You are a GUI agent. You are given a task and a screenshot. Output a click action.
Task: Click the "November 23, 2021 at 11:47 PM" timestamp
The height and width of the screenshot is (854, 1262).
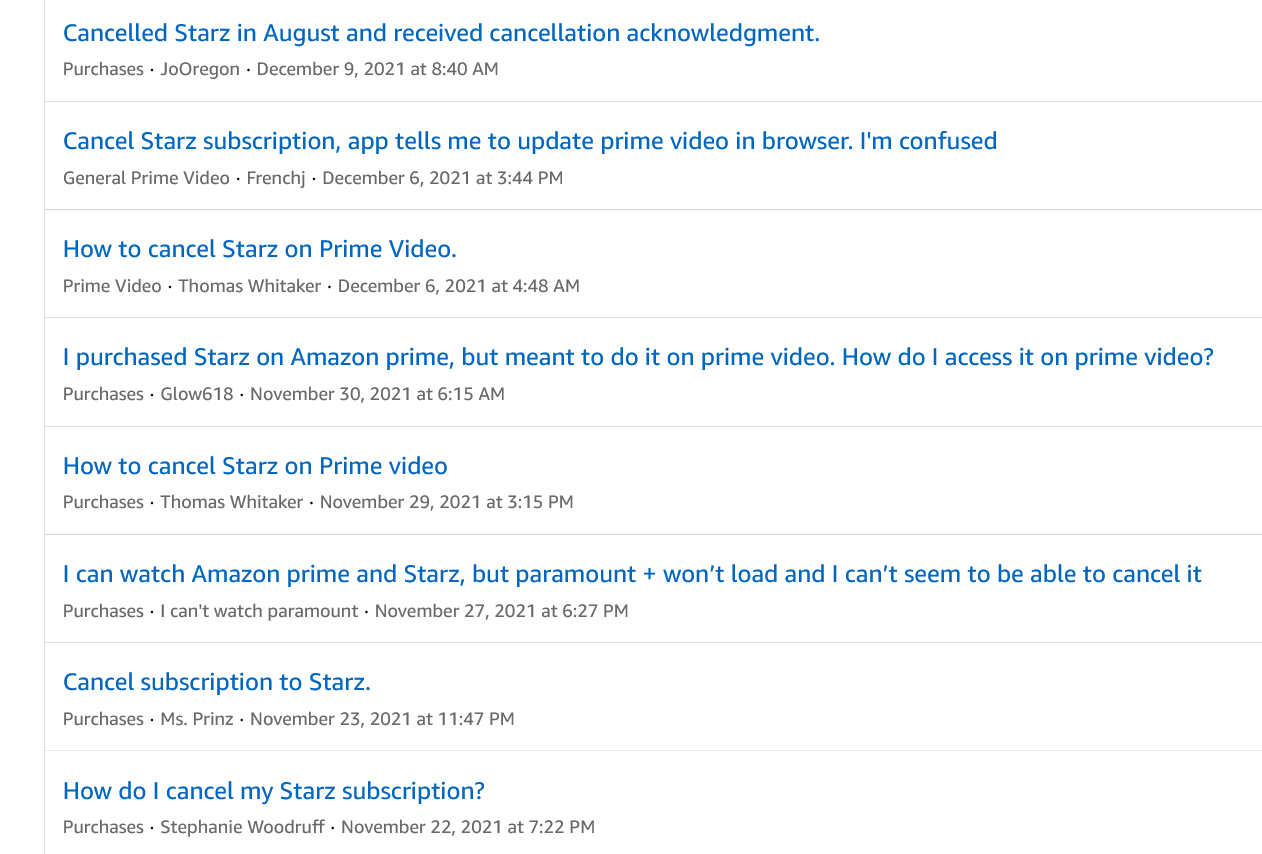(382, 719)
